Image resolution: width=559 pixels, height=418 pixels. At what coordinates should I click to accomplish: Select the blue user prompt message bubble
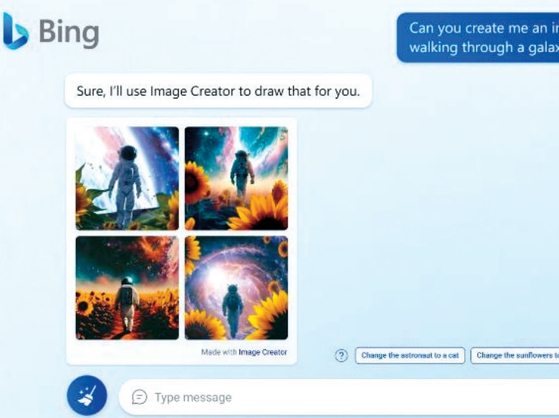pyautogui.click(x=478, y=37)
